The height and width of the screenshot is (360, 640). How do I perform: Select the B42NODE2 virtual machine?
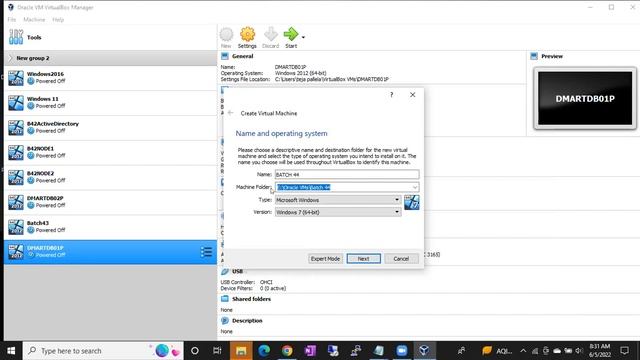(110, 177)
